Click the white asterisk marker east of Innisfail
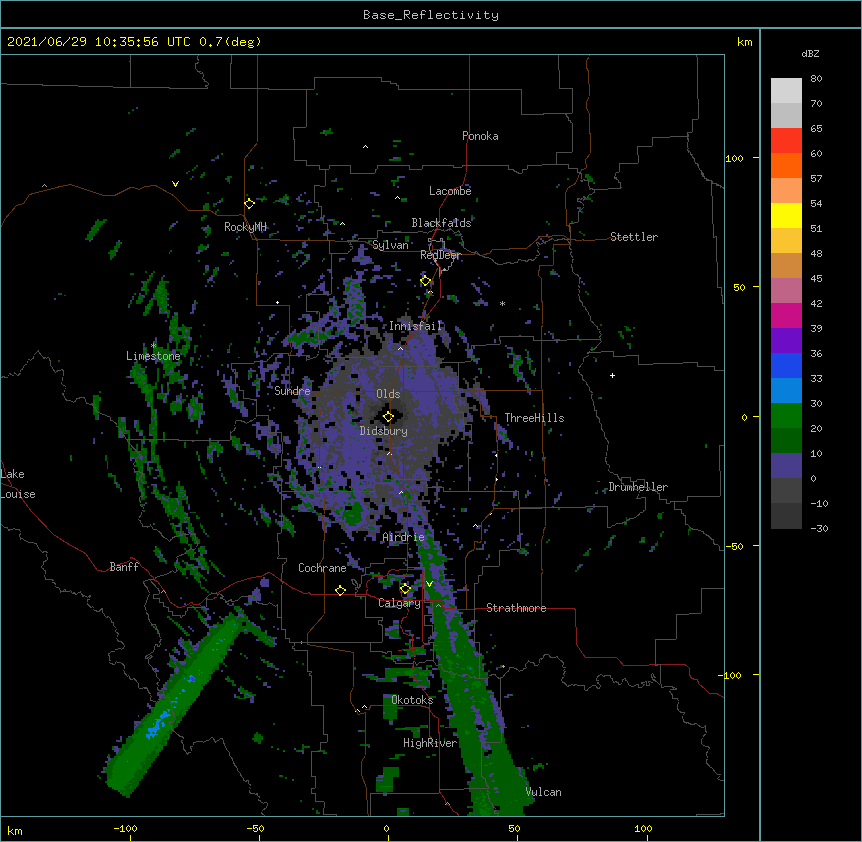862x842 pixels. click(x=502, y=303)
